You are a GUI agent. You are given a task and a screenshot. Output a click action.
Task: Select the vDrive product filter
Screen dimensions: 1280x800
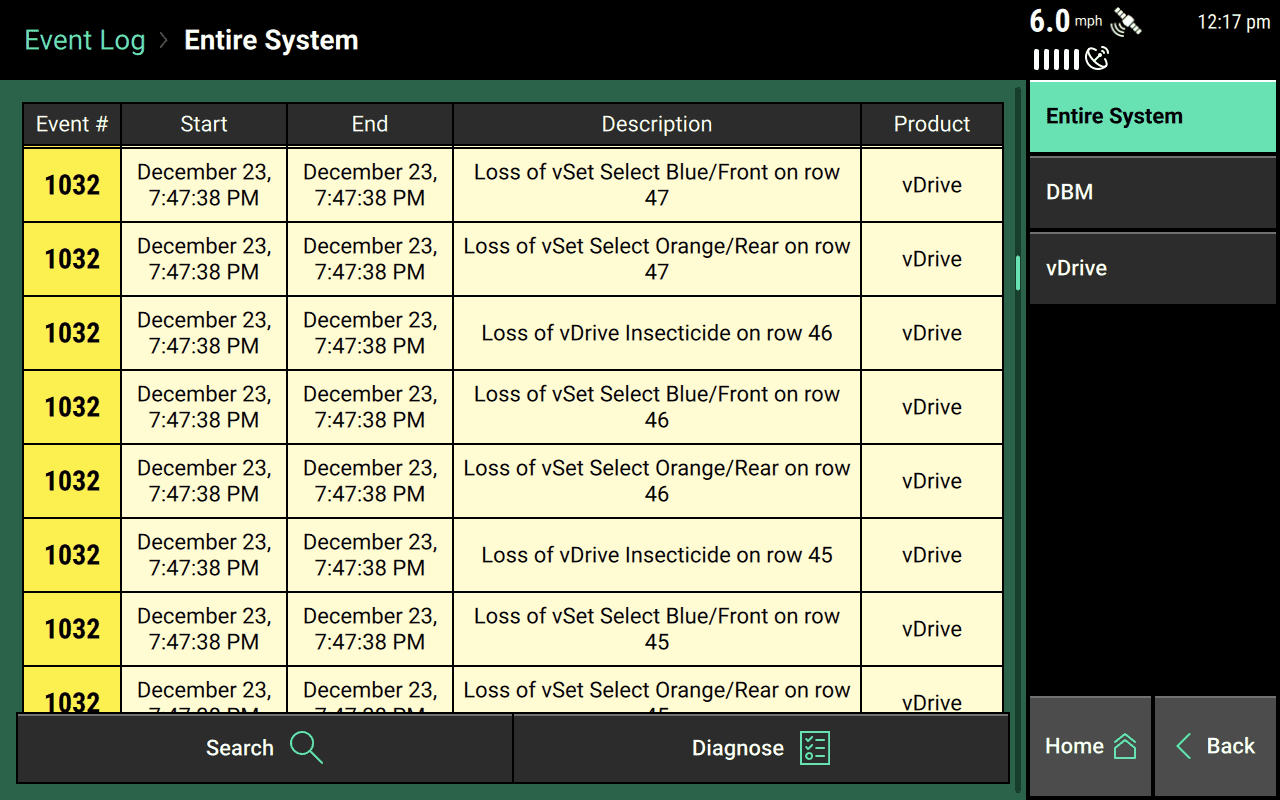1152,268
